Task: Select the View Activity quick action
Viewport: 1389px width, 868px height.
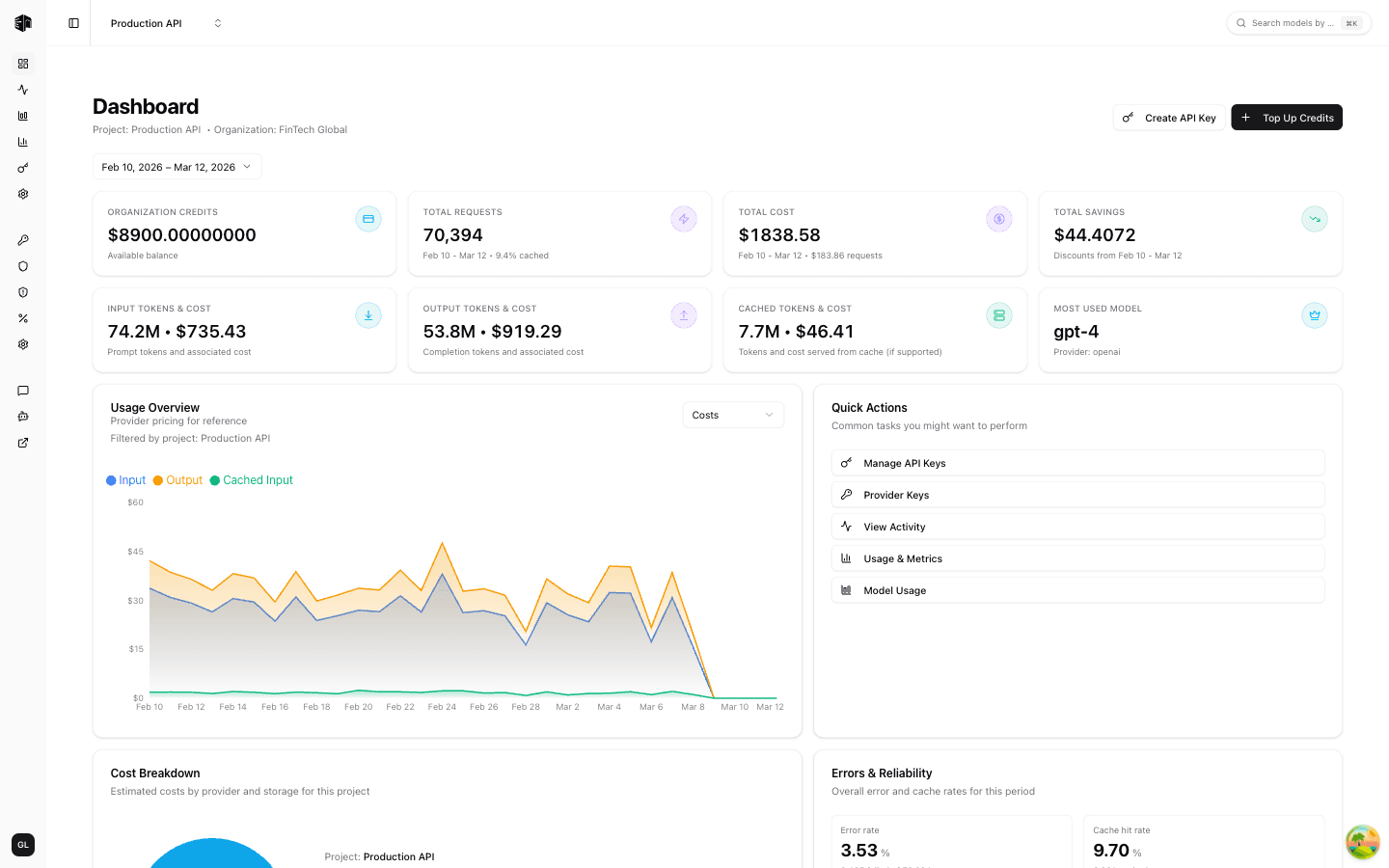Action: point(1077,526)
